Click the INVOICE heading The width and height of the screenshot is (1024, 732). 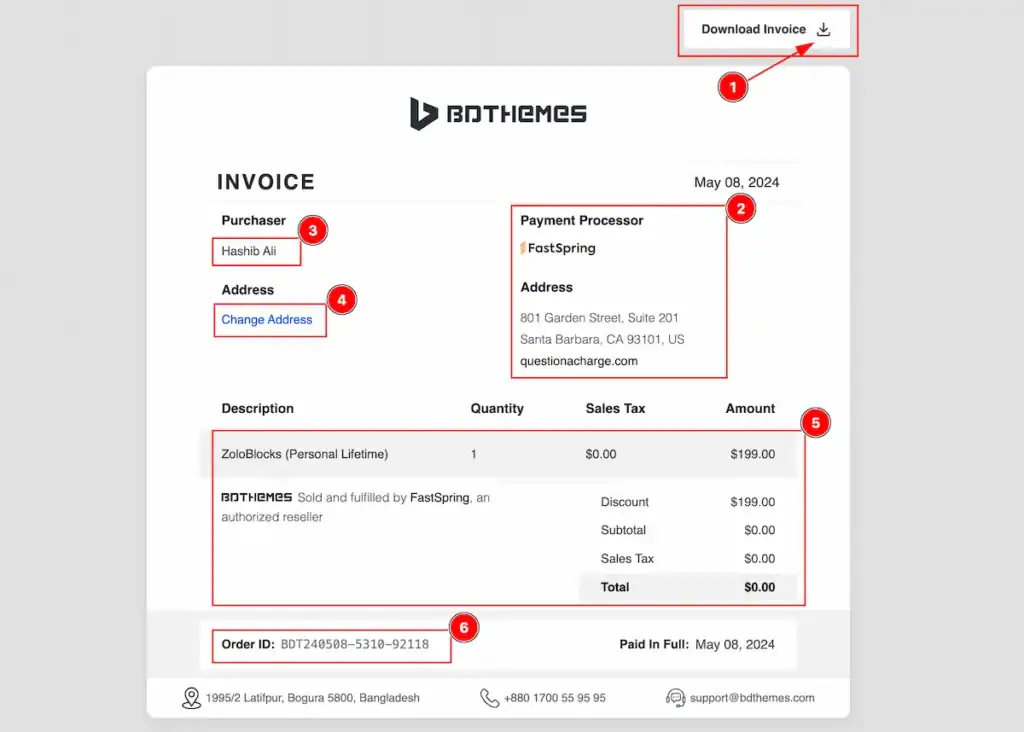(x=266, y=182)
